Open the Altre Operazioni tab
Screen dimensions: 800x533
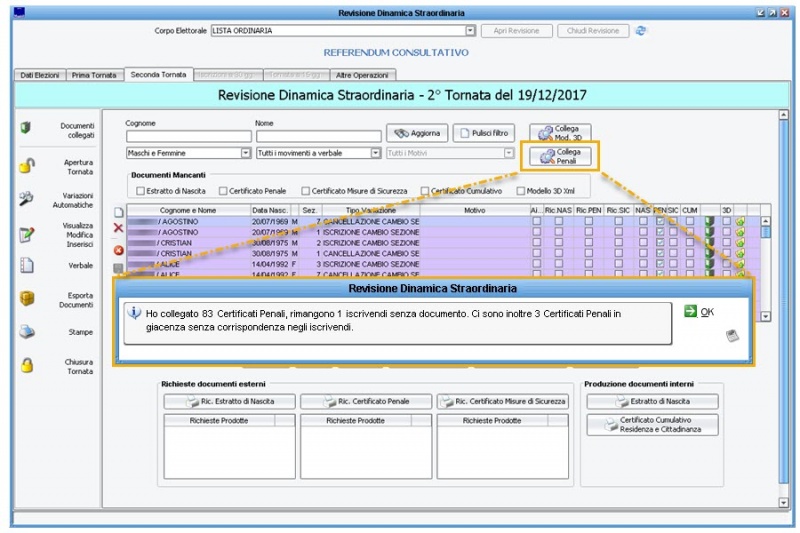pos(364,75)
